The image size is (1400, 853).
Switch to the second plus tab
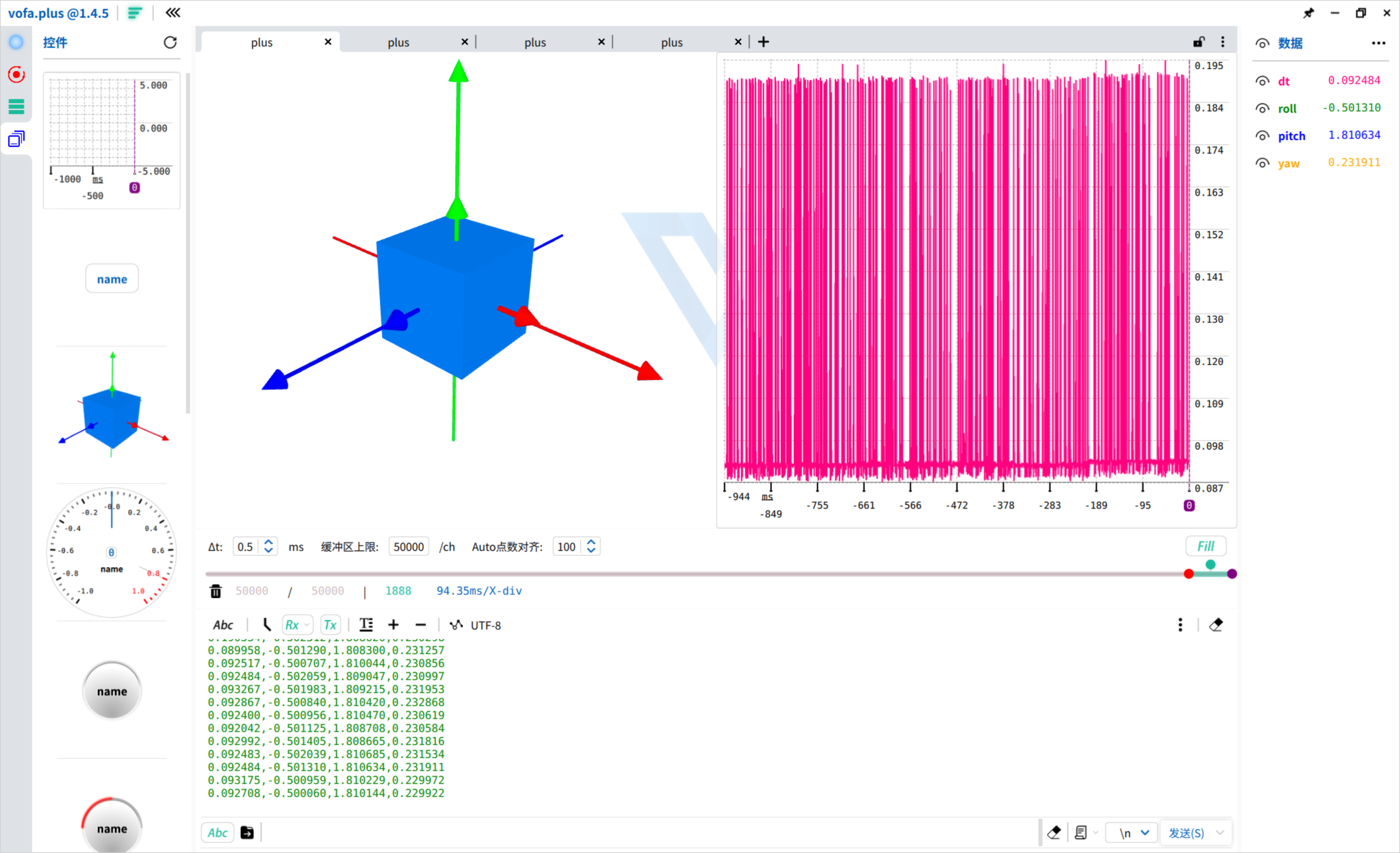coord(398,43)
